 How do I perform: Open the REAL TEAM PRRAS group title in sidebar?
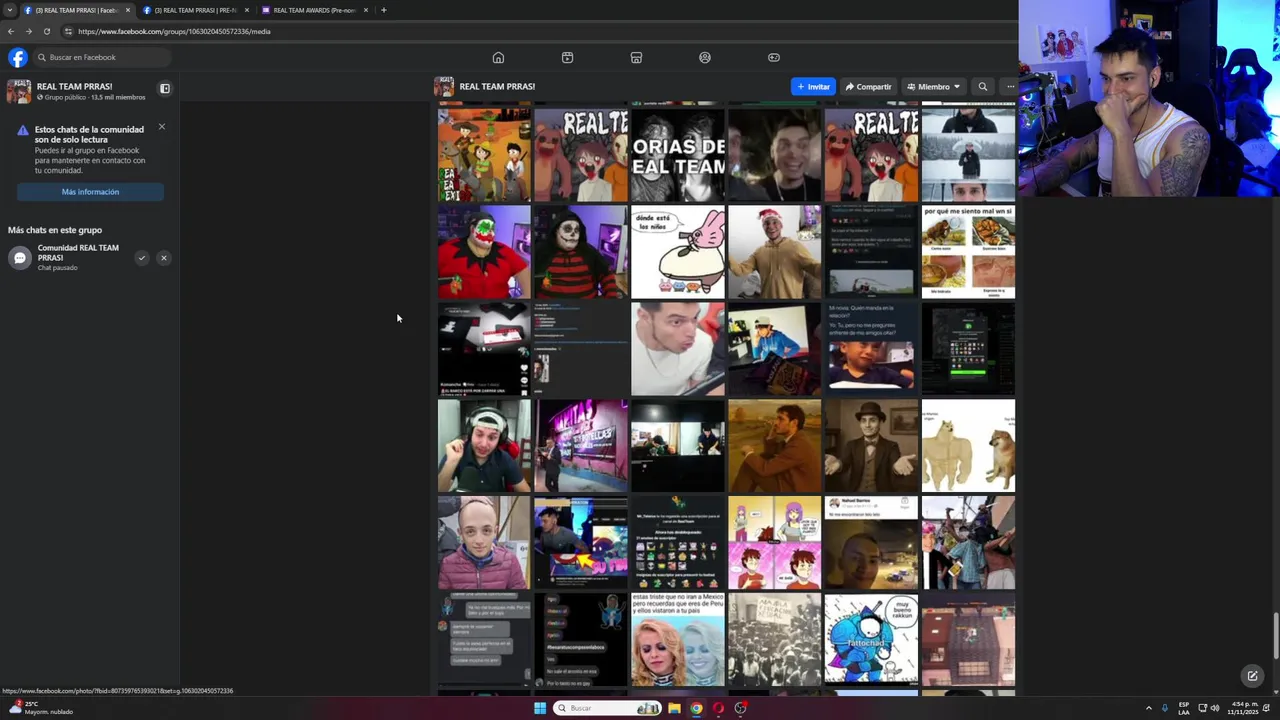(x=74, y=86)
